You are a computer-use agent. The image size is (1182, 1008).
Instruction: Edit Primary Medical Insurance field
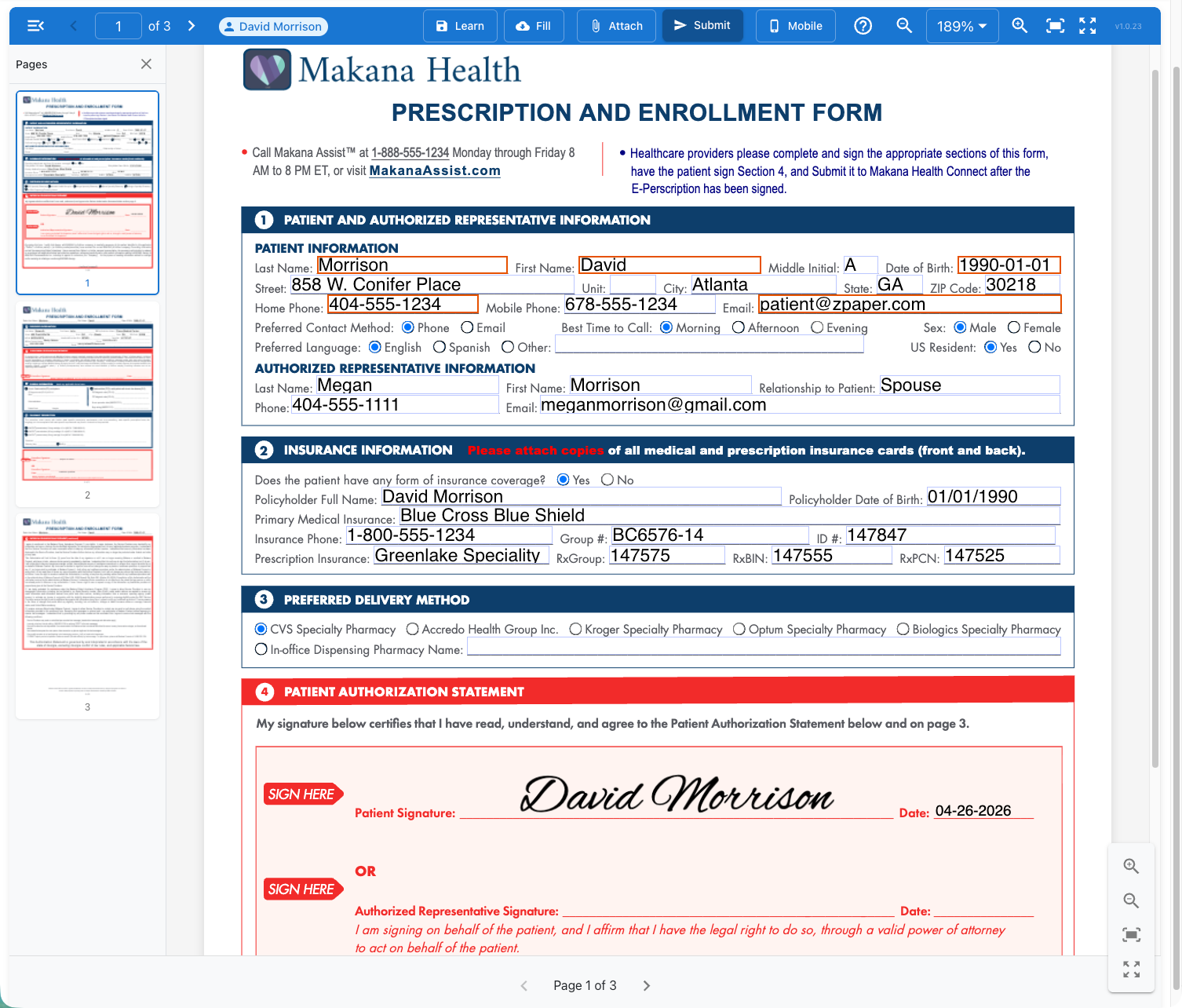pos(730,516)
